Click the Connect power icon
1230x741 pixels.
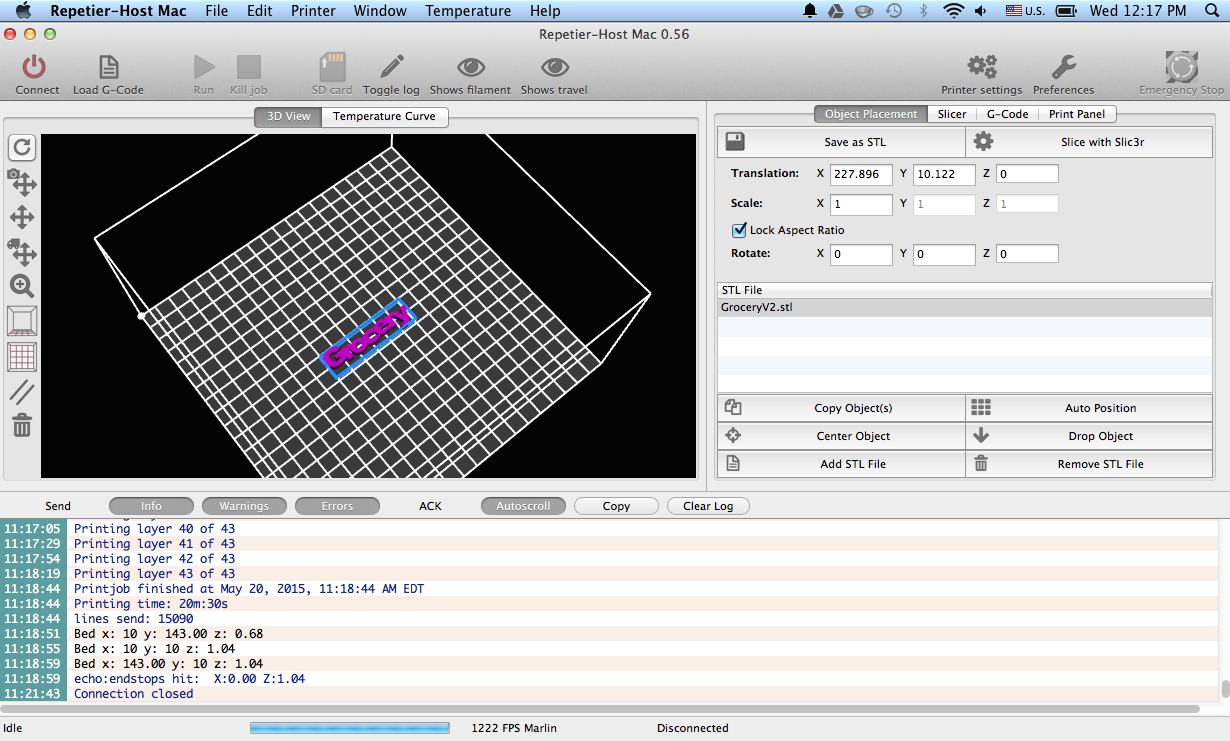35,67
